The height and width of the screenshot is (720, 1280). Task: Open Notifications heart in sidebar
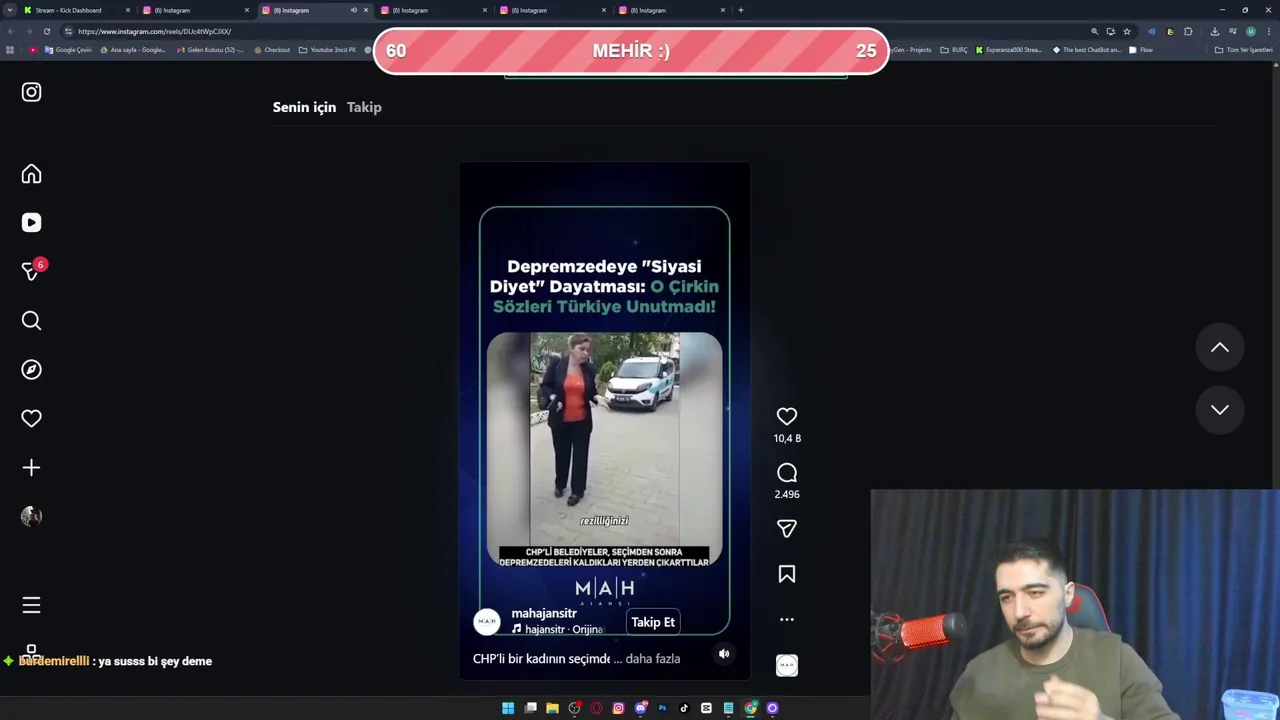[x=31, y=419]
